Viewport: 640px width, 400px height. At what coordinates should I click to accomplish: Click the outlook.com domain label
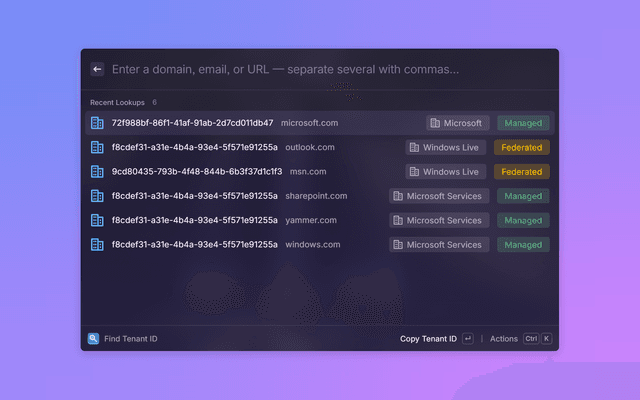(x=310, y=147)
